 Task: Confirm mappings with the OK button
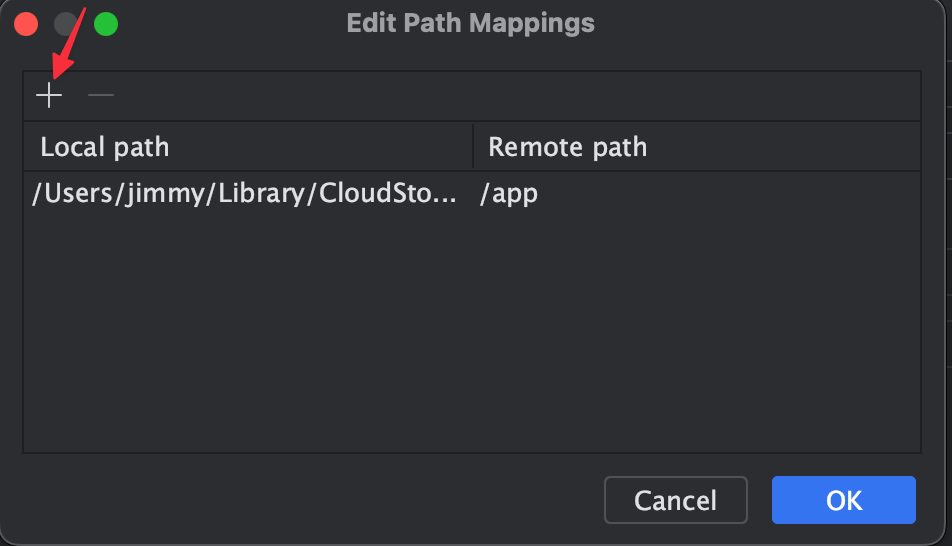tap(843, 500)
